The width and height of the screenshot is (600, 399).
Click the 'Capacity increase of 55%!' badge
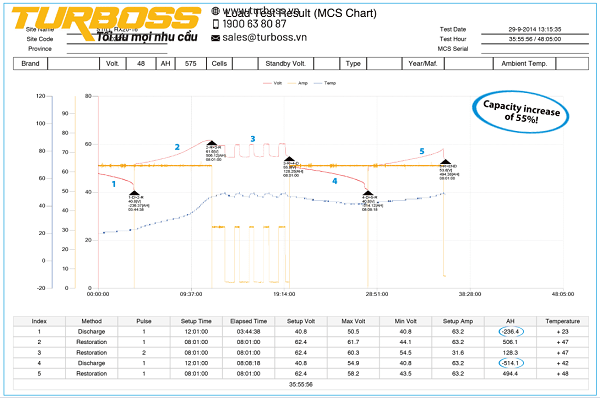(521, 112)
